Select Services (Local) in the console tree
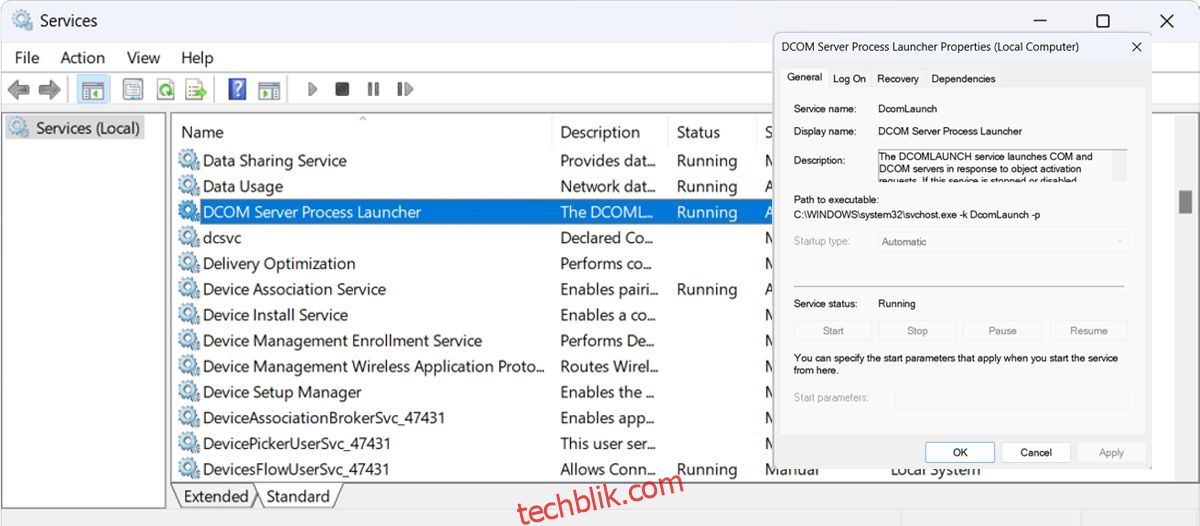 [75, 128]
